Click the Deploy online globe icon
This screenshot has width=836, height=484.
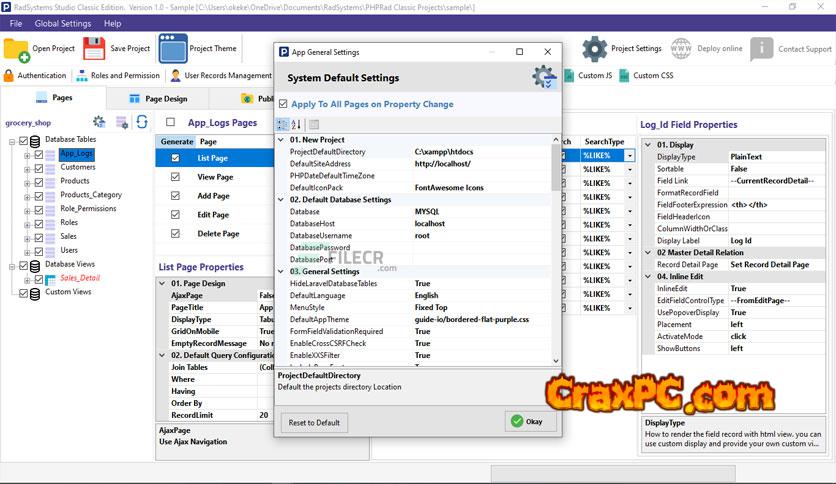(x=681, y=49)
